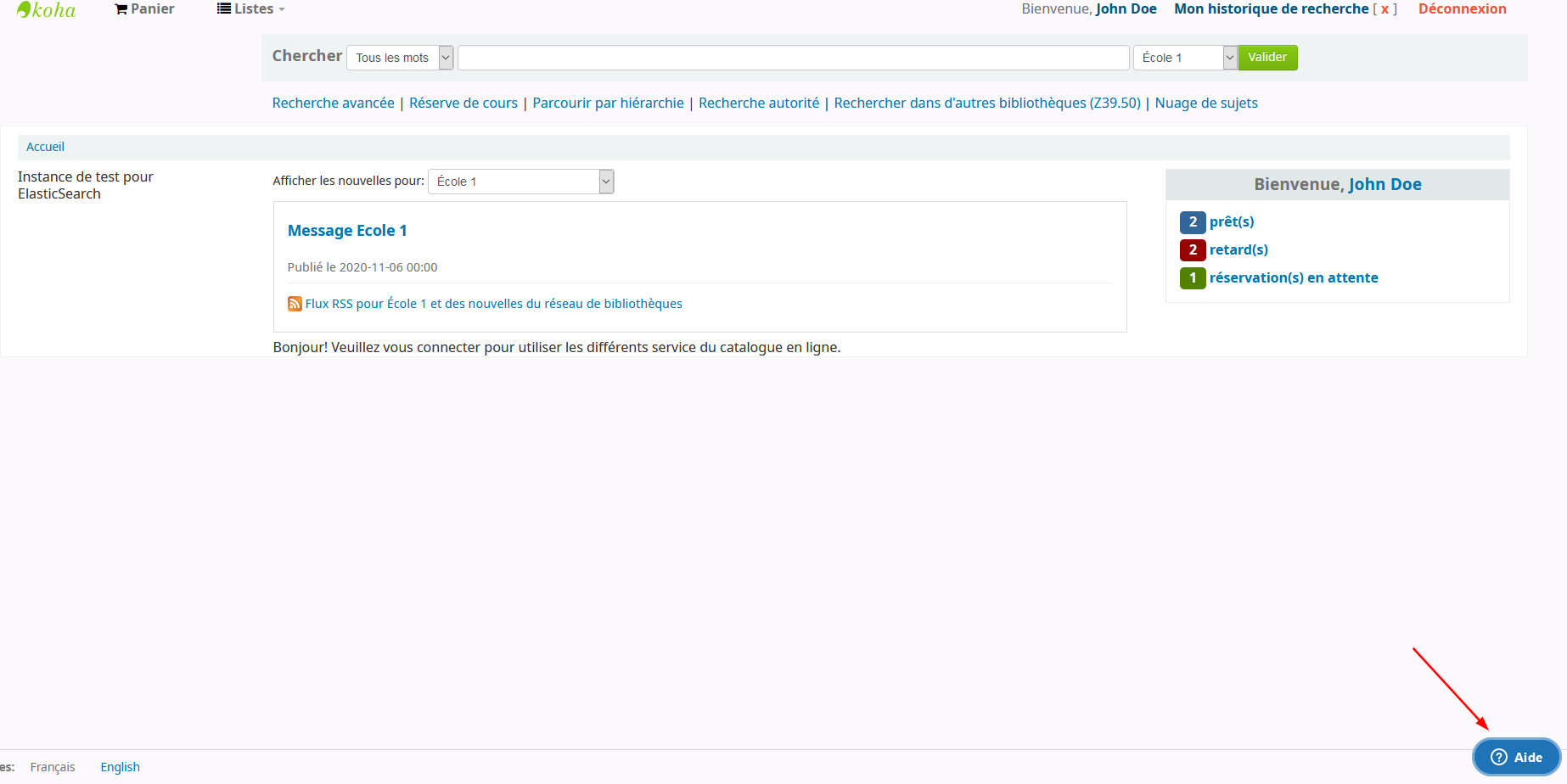Open Réserve de cours

[463, 103]
